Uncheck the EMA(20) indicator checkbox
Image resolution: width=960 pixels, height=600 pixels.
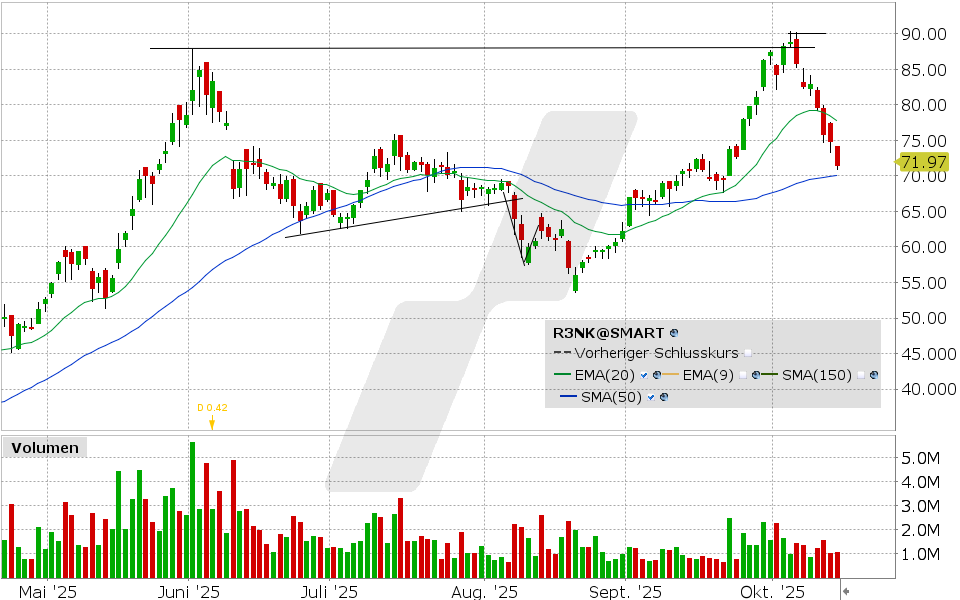tap(645, 375)
